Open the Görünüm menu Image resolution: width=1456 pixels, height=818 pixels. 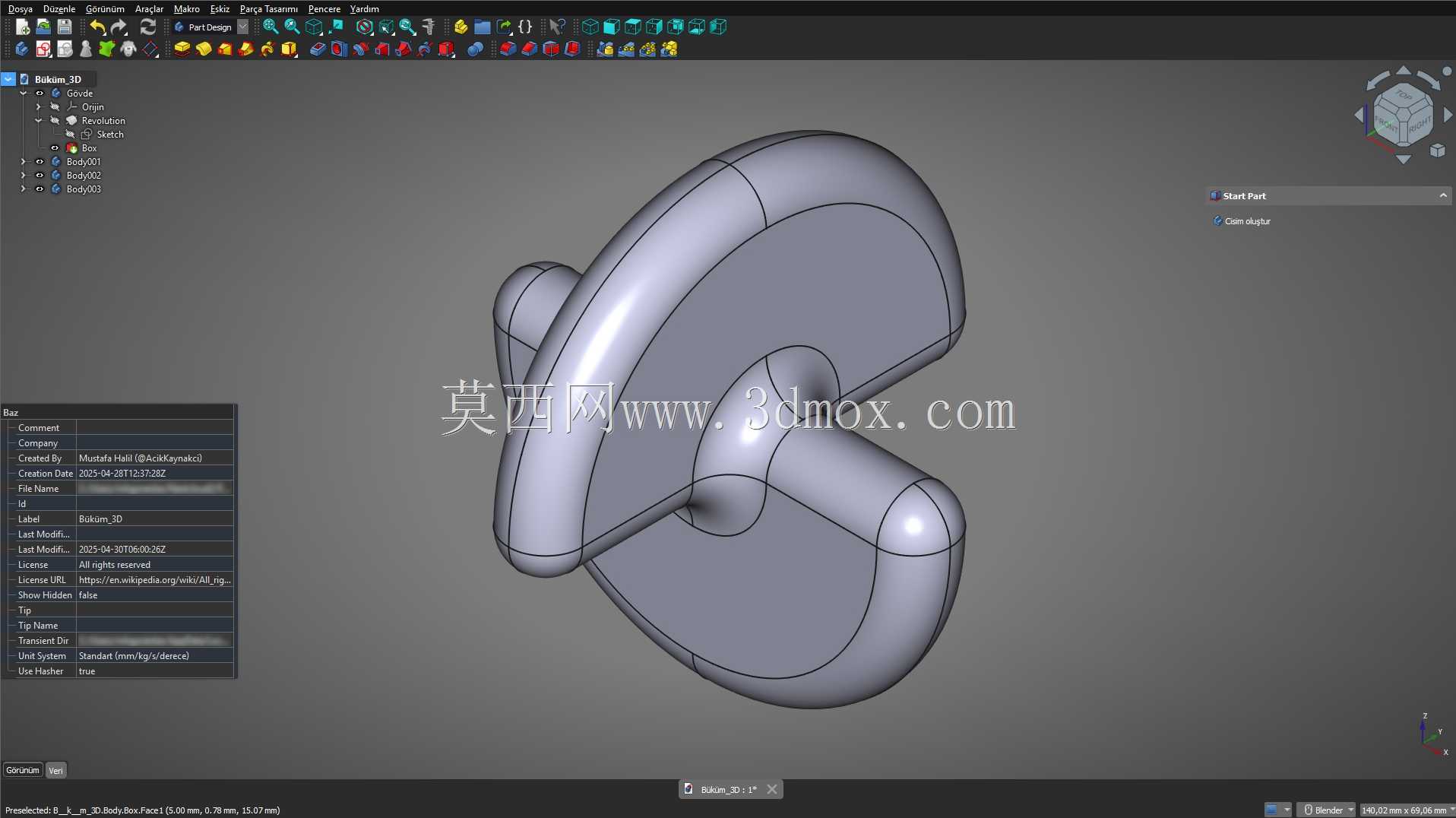[x=105, y=9]
